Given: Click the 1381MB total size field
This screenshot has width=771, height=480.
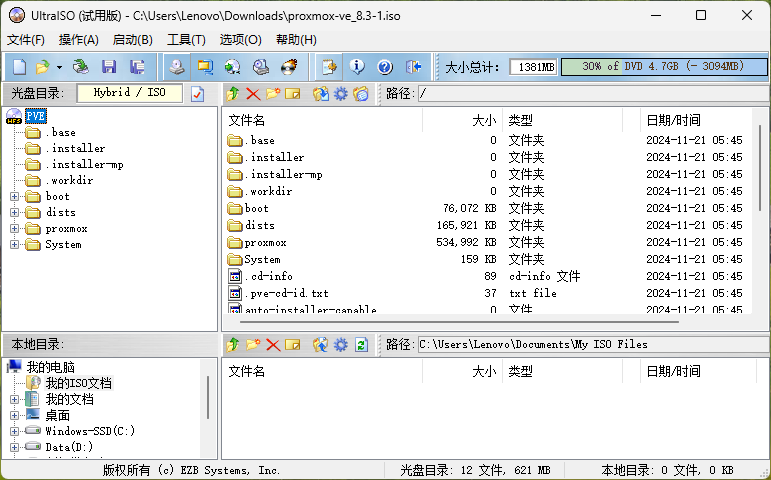Looking at the screenshot, I should pos(533,66).
